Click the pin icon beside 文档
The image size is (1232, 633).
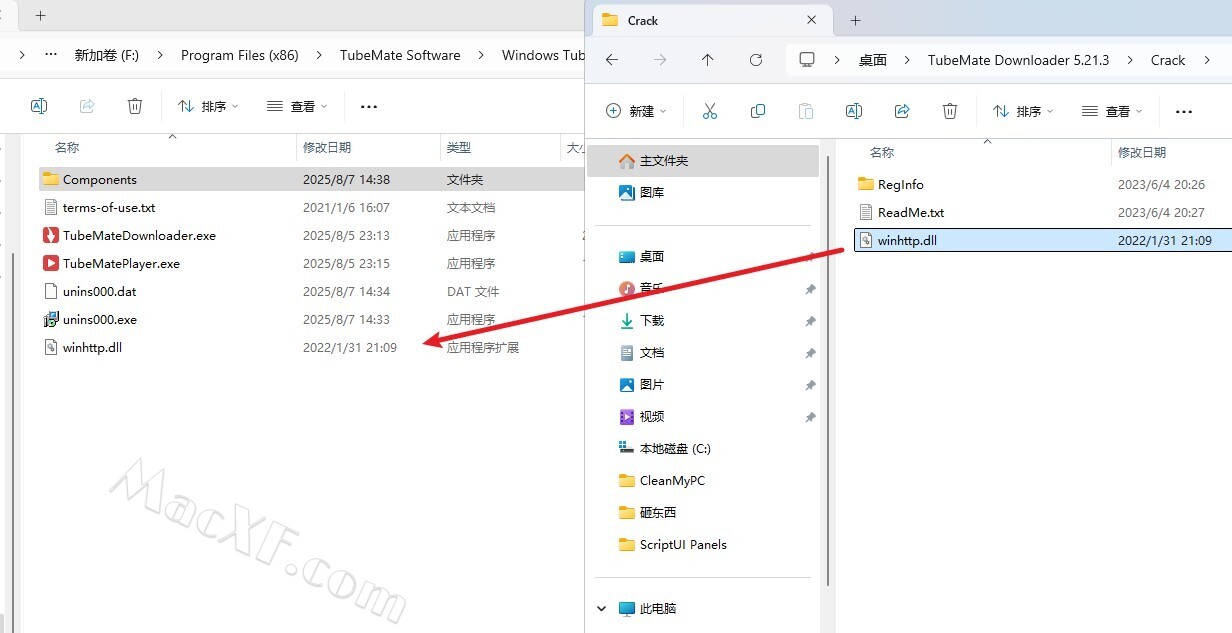tap(810, 353)
